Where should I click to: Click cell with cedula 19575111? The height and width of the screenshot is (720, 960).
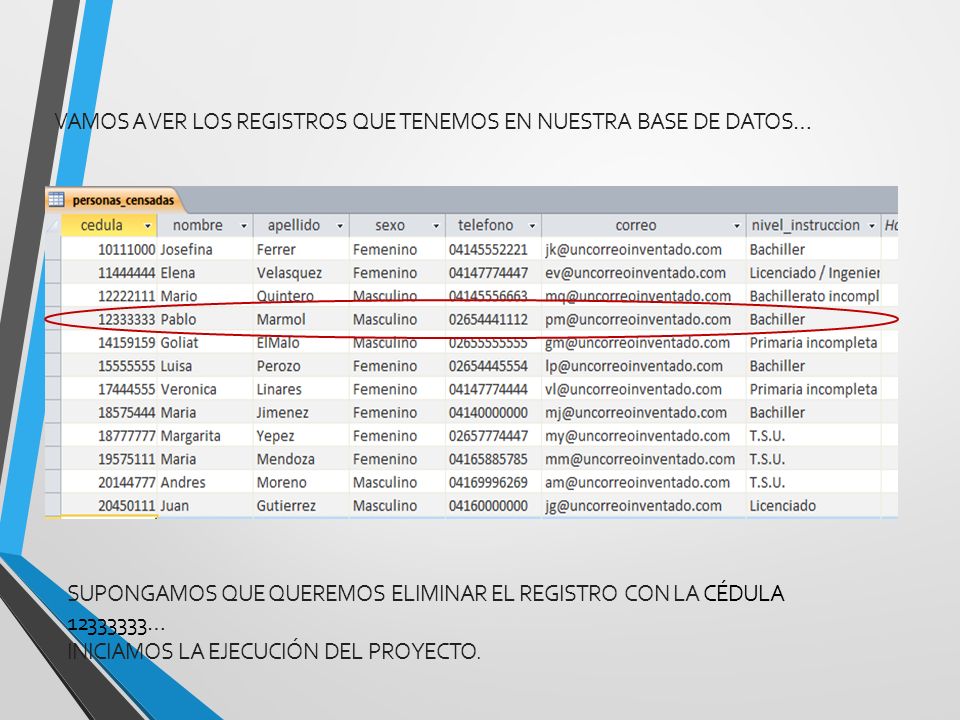pos(109,459)
